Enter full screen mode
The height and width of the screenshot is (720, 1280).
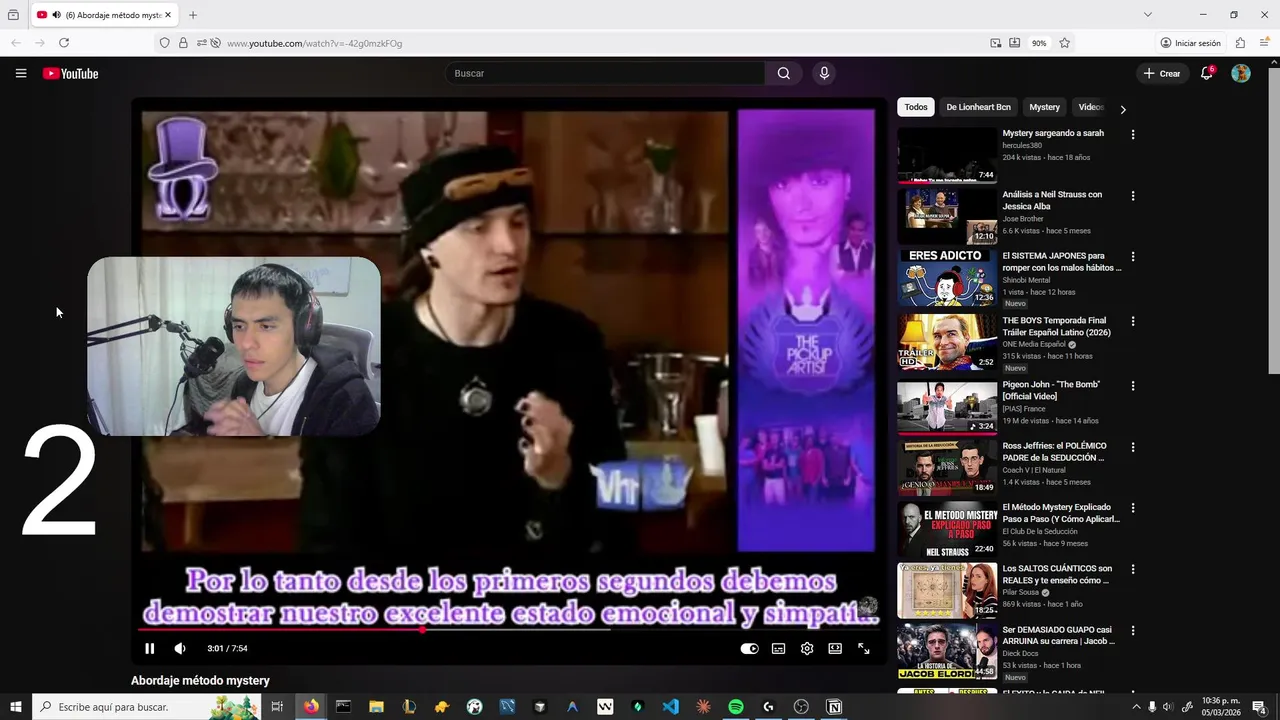864,648
